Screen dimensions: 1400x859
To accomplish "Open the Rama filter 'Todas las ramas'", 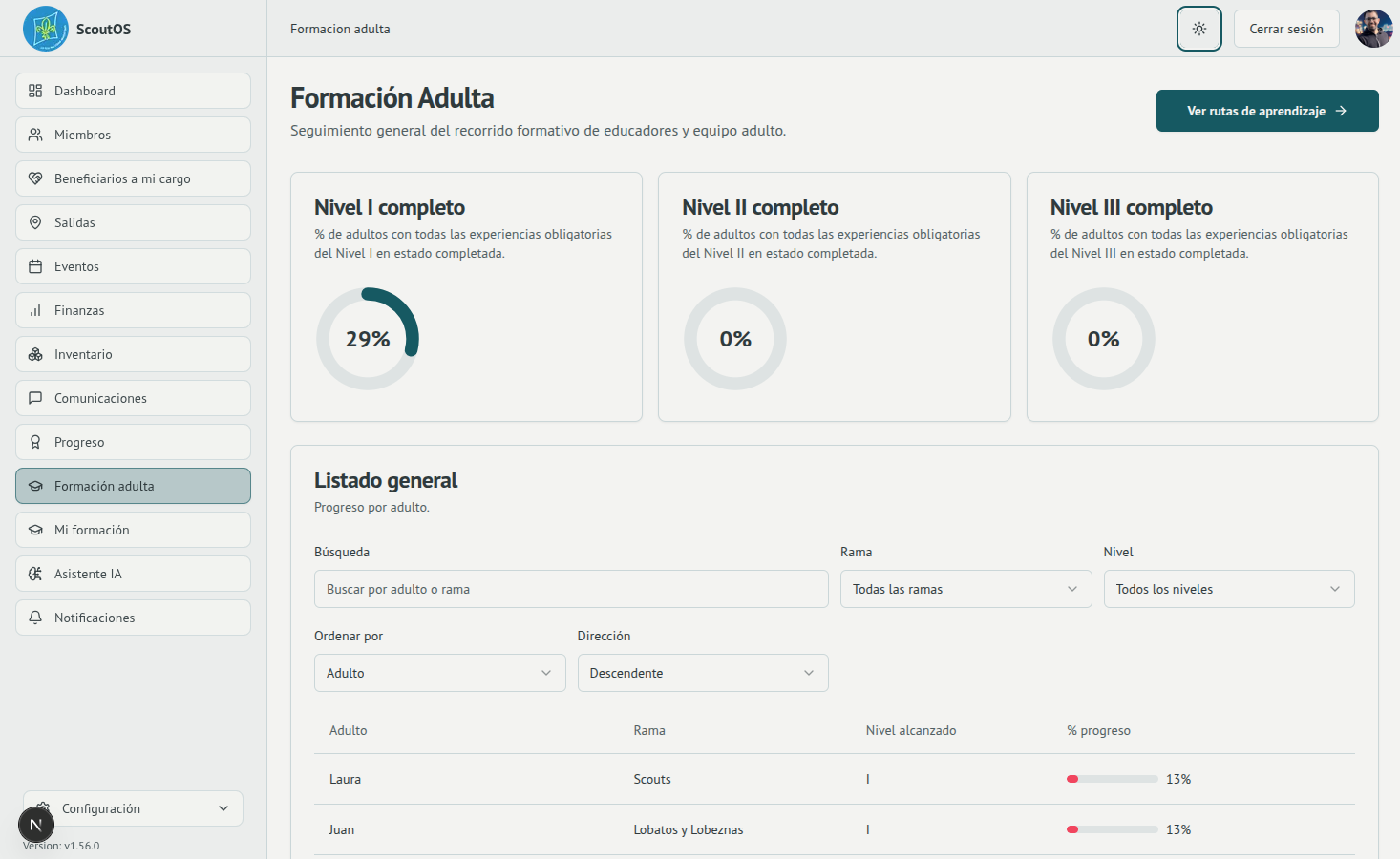I will (965, 589).
